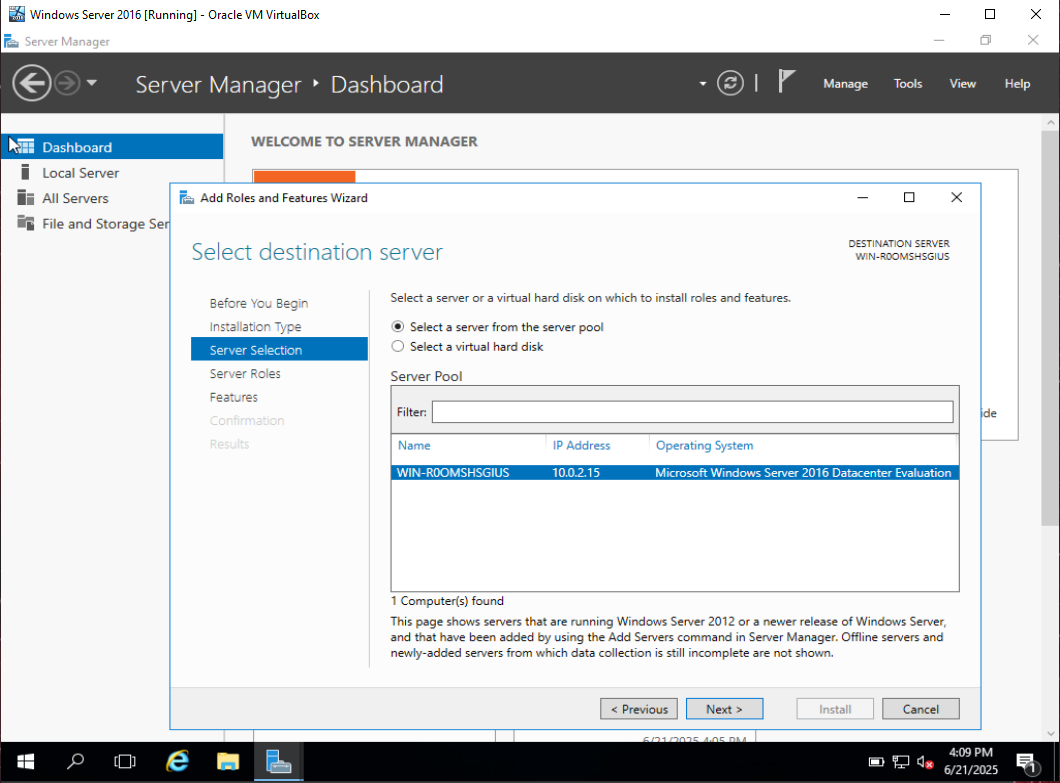Launch Internet Explorer from the taskbar
1060x783 pixels.
[x=177, y=762]
